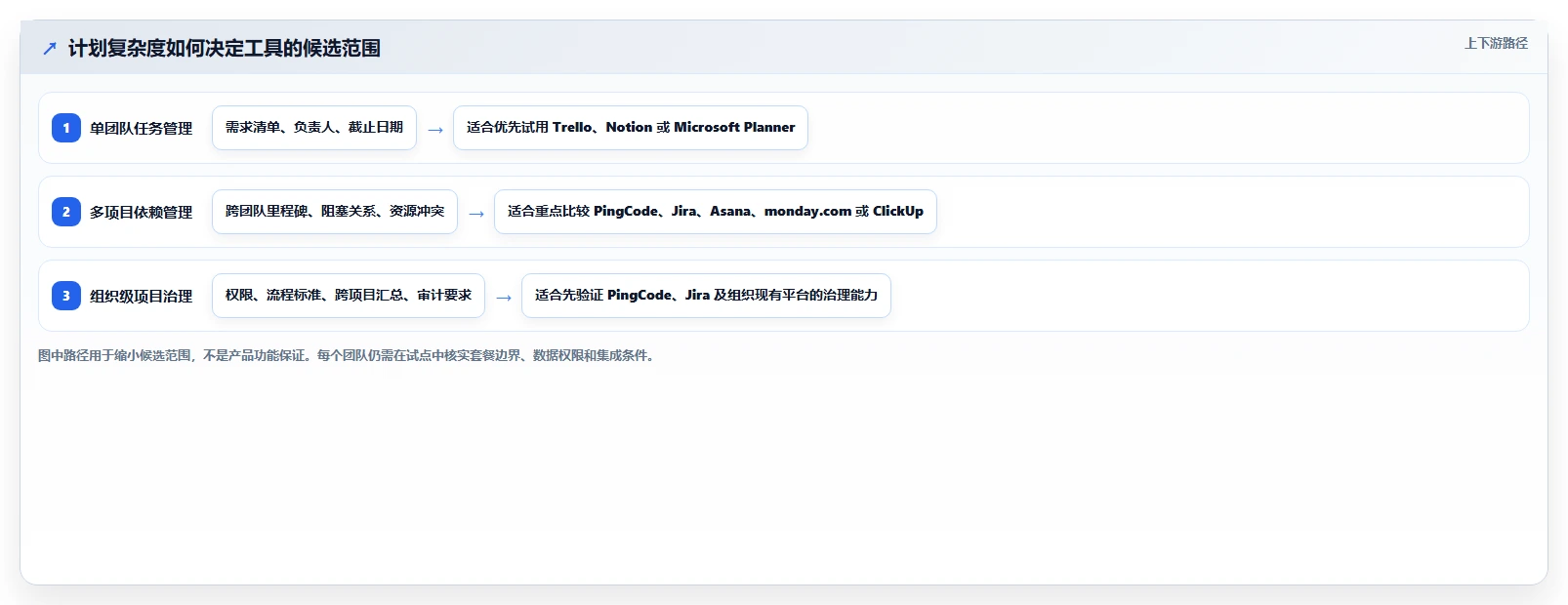
Task: Click the 单团队任务管理 label
Action: (x=142, y=128)
